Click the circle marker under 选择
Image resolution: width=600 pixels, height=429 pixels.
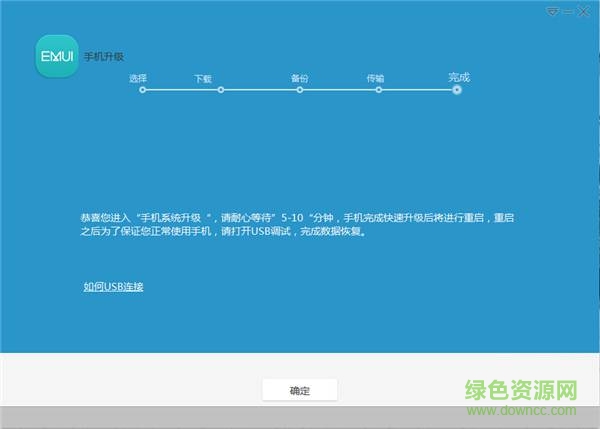point(143,89)
